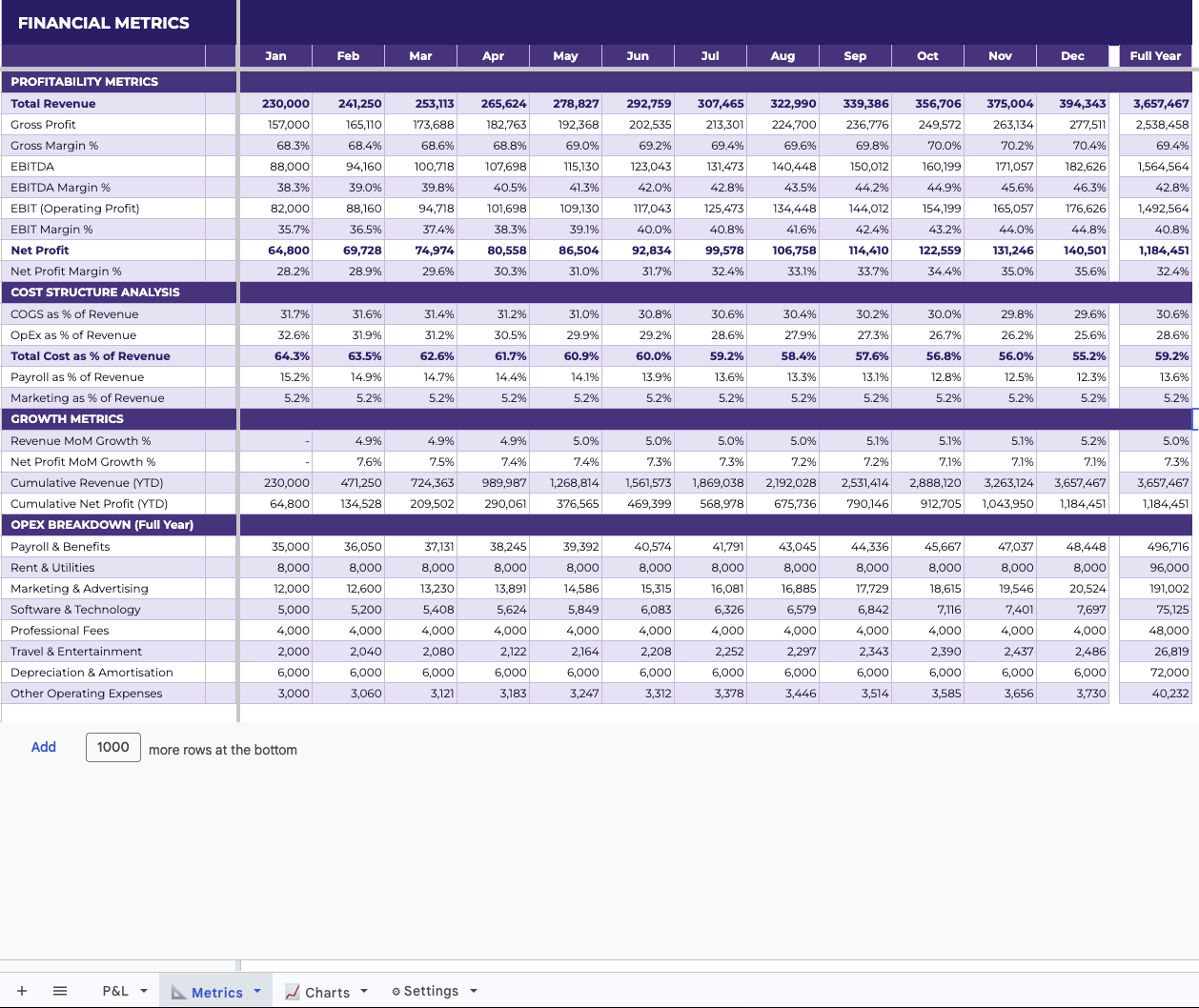Switch to the P&L sheet tab
The image size is (1199, 1008).
pyautogui.click(x=115, y=991)
